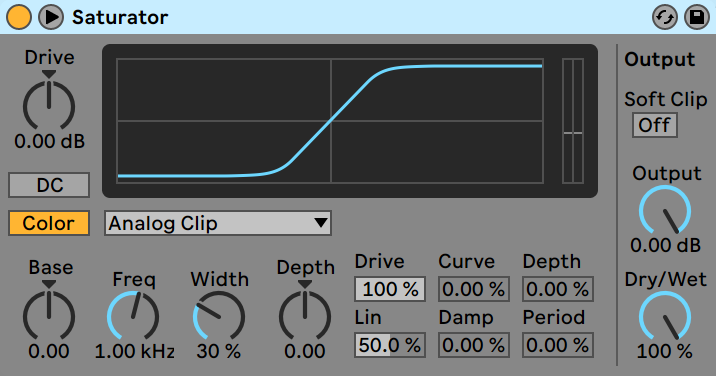
Task: Click the 1.00 kHz frequency value
Action: coord(135,351)
